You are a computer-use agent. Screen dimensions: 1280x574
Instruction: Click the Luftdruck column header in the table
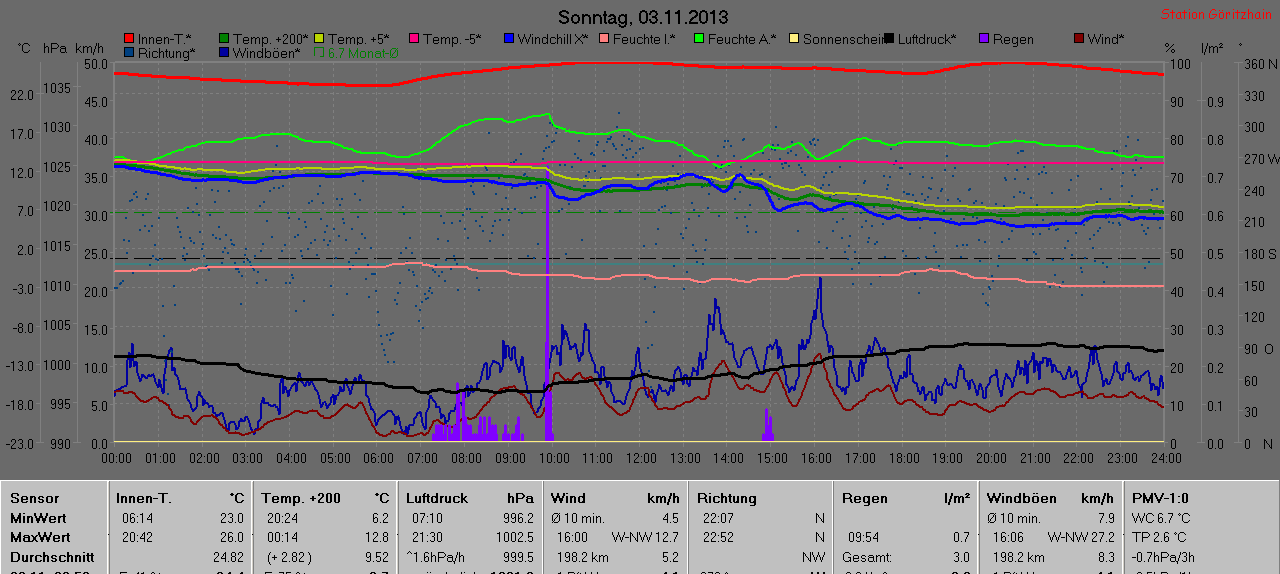tap(437, 498)
